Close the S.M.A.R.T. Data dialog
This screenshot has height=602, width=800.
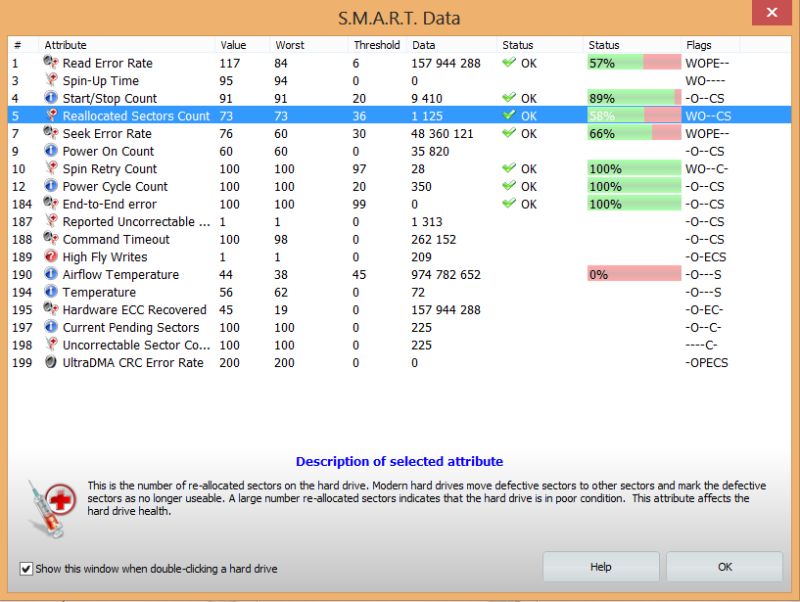click(x=771, y=12)
